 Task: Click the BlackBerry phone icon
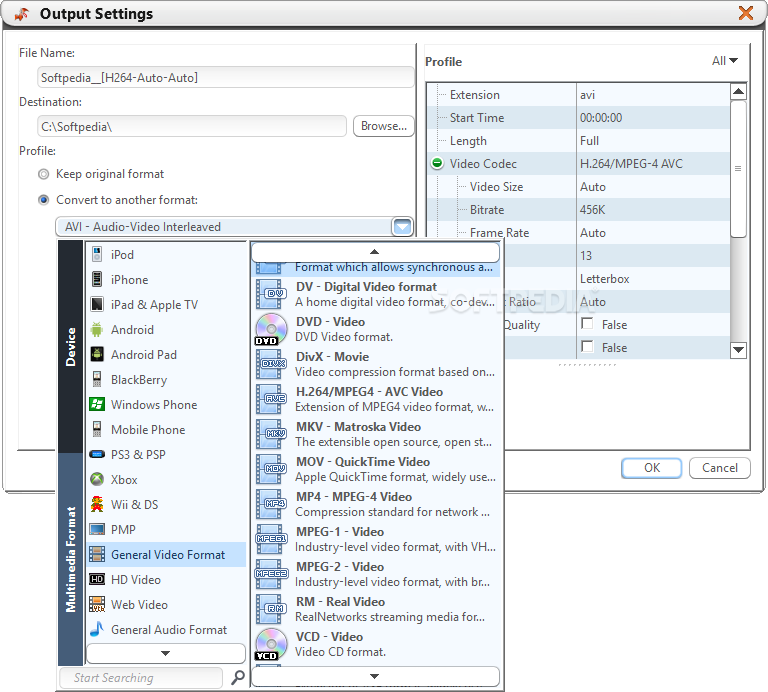pyautogui.click(x=97, y=379)
